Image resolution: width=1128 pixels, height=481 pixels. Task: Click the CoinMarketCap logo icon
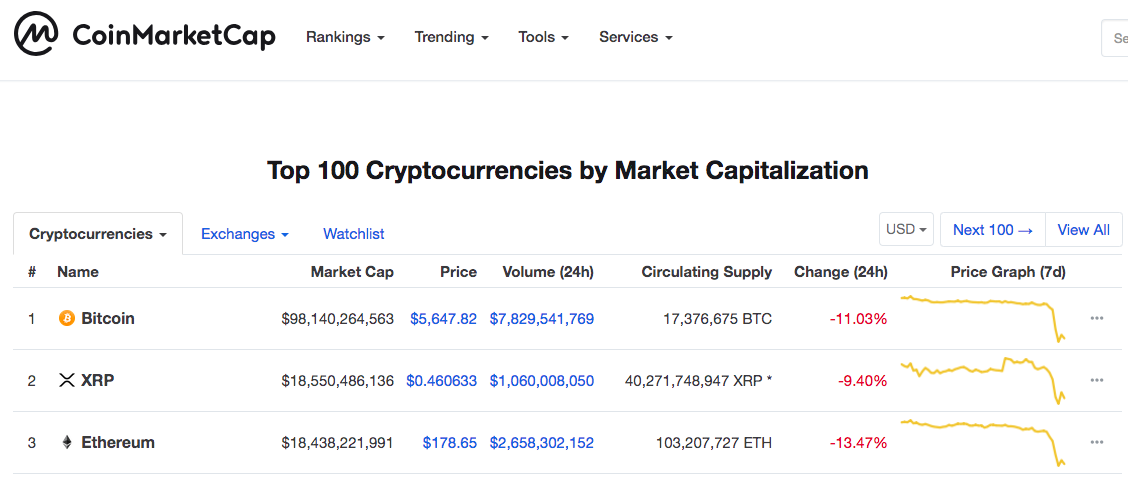coord(36,37)
